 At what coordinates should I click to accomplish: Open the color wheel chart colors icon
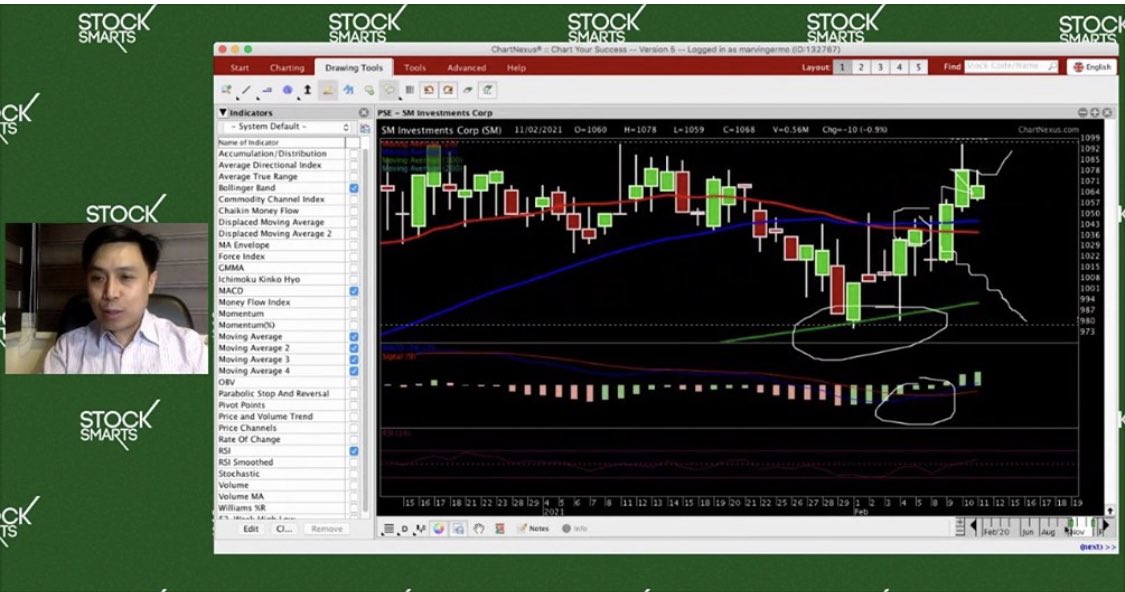click(438, 529)
